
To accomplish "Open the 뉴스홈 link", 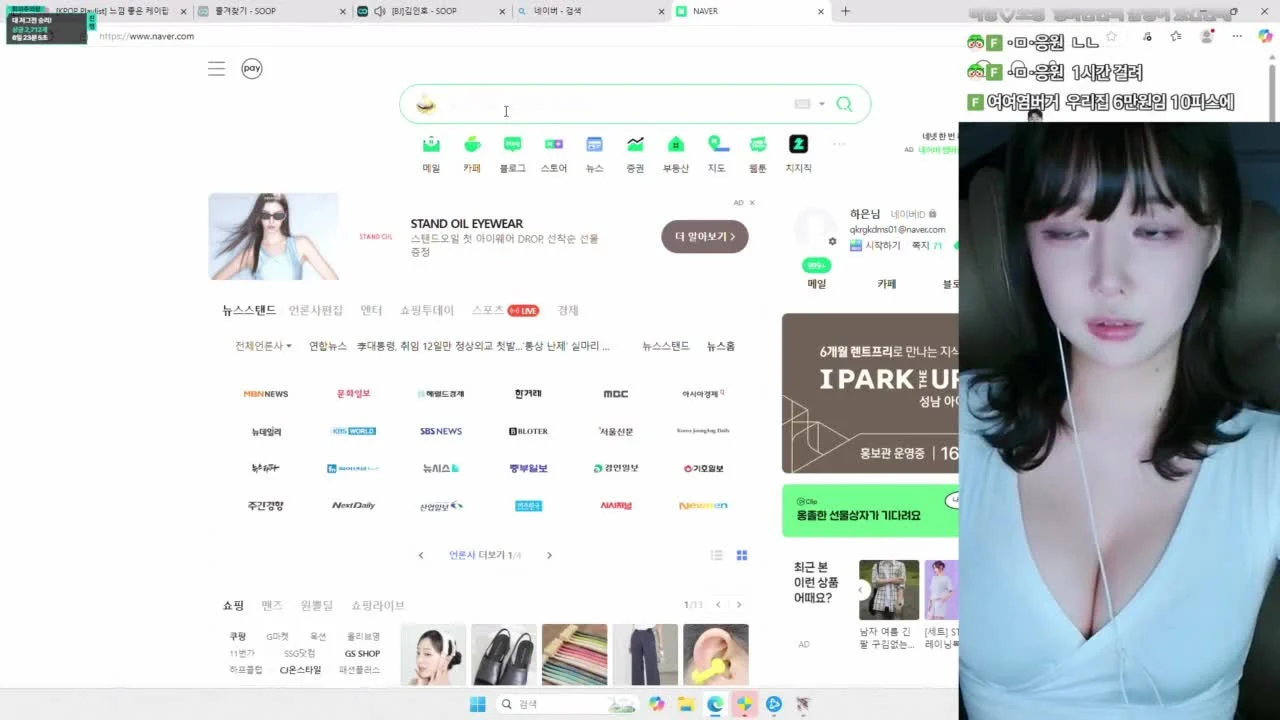I will 721,346.
